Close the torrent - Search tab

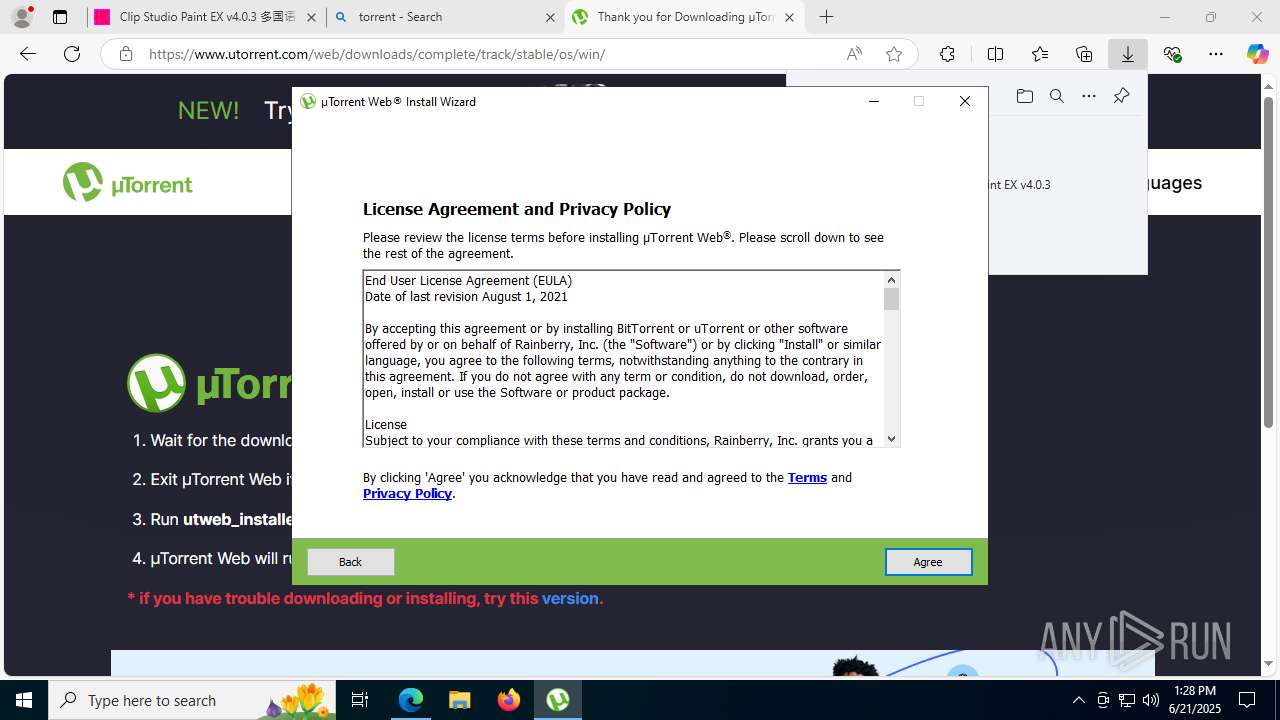point(550,17)
